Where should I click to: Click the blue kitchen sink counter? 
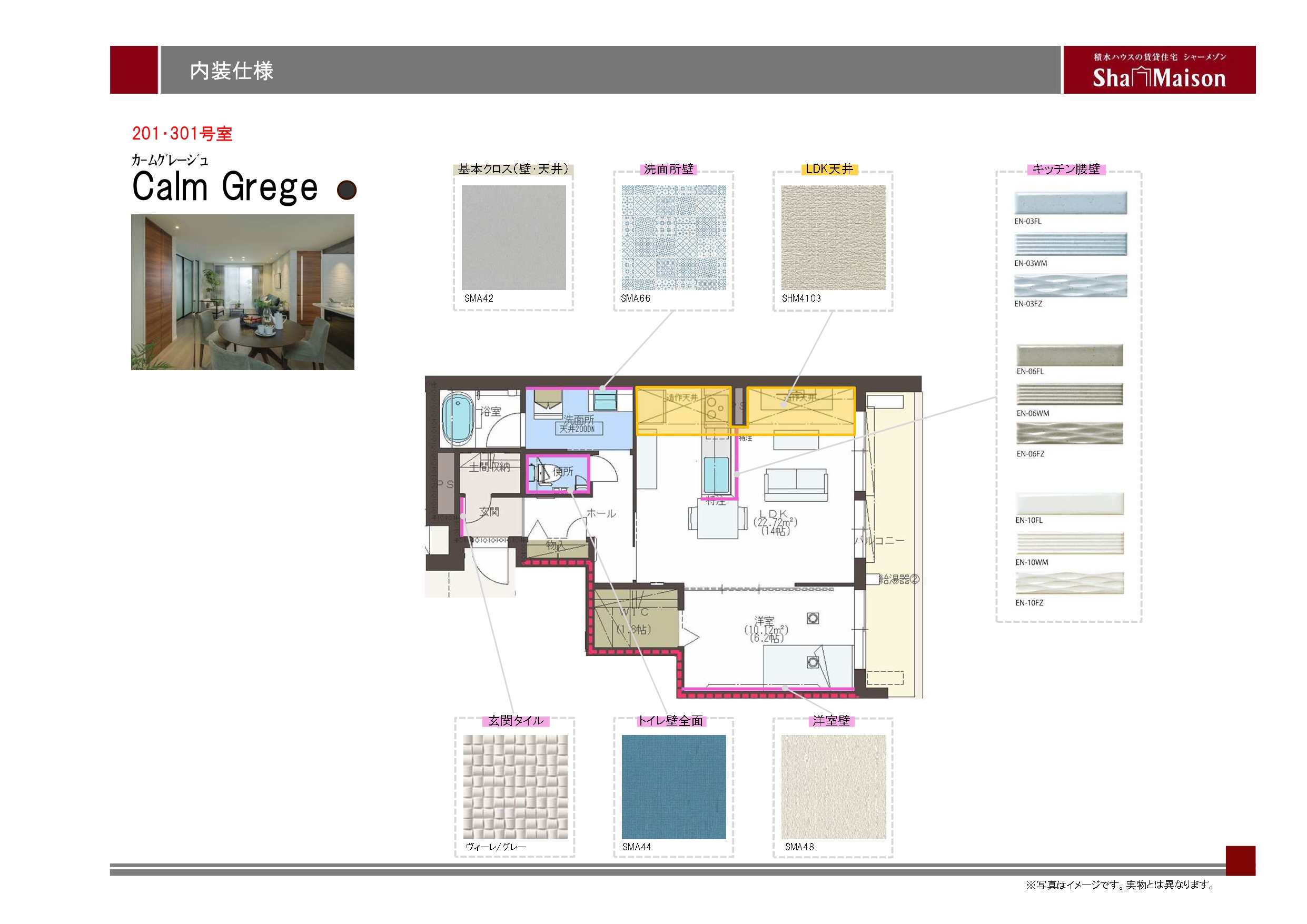tap(716, 475)
